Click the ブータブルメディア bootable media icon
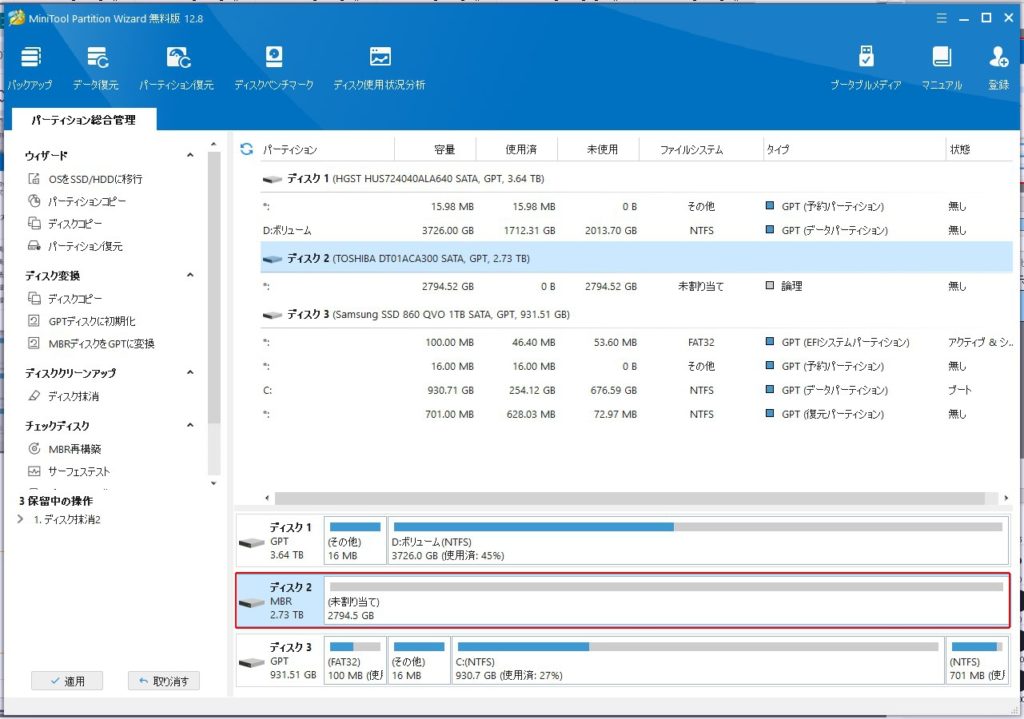The height and width of the screenshot is (719, 1024). click(x=865, y=66)
